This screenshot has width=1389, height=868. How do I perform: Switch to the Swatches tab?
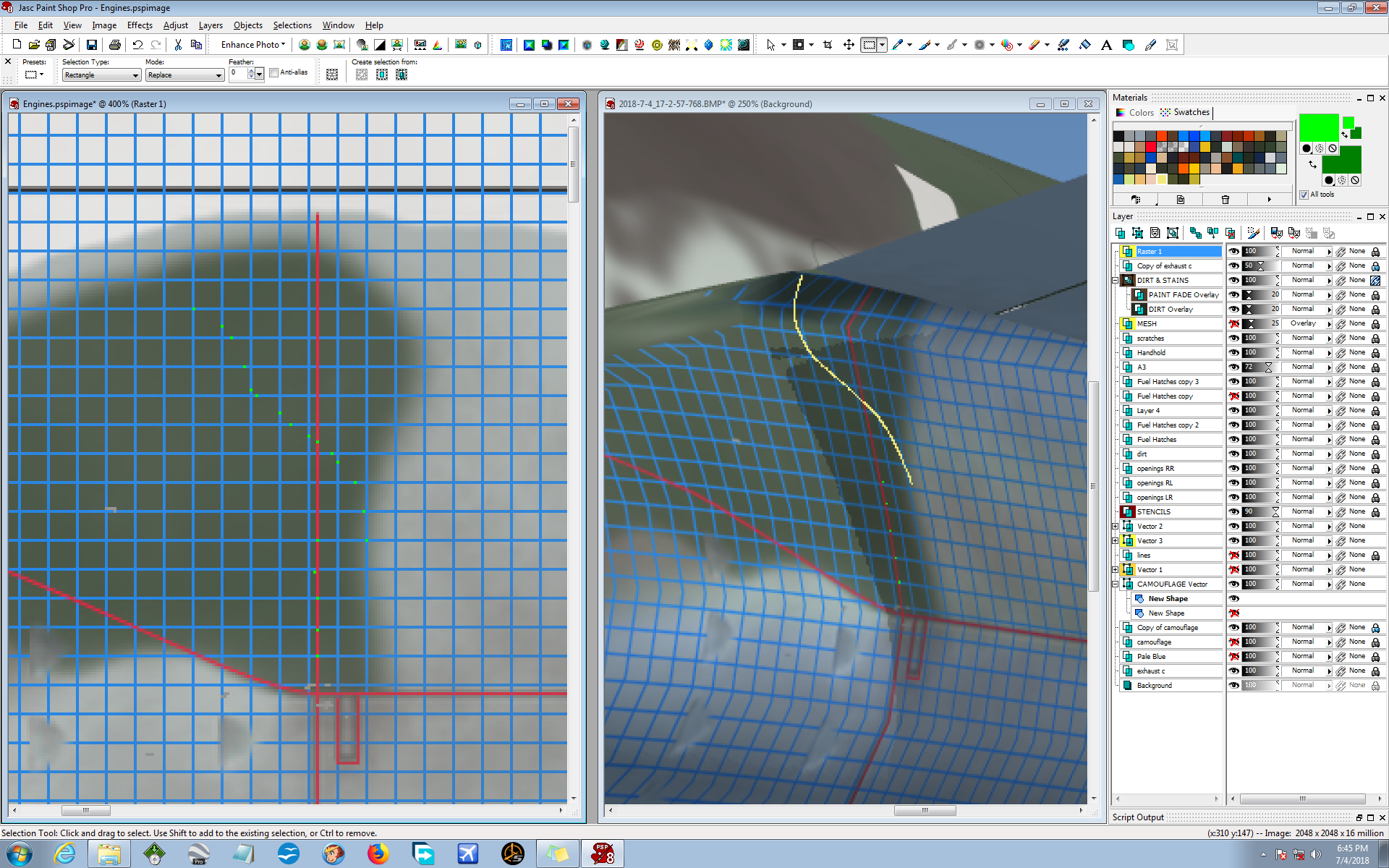click(1185, 112)
